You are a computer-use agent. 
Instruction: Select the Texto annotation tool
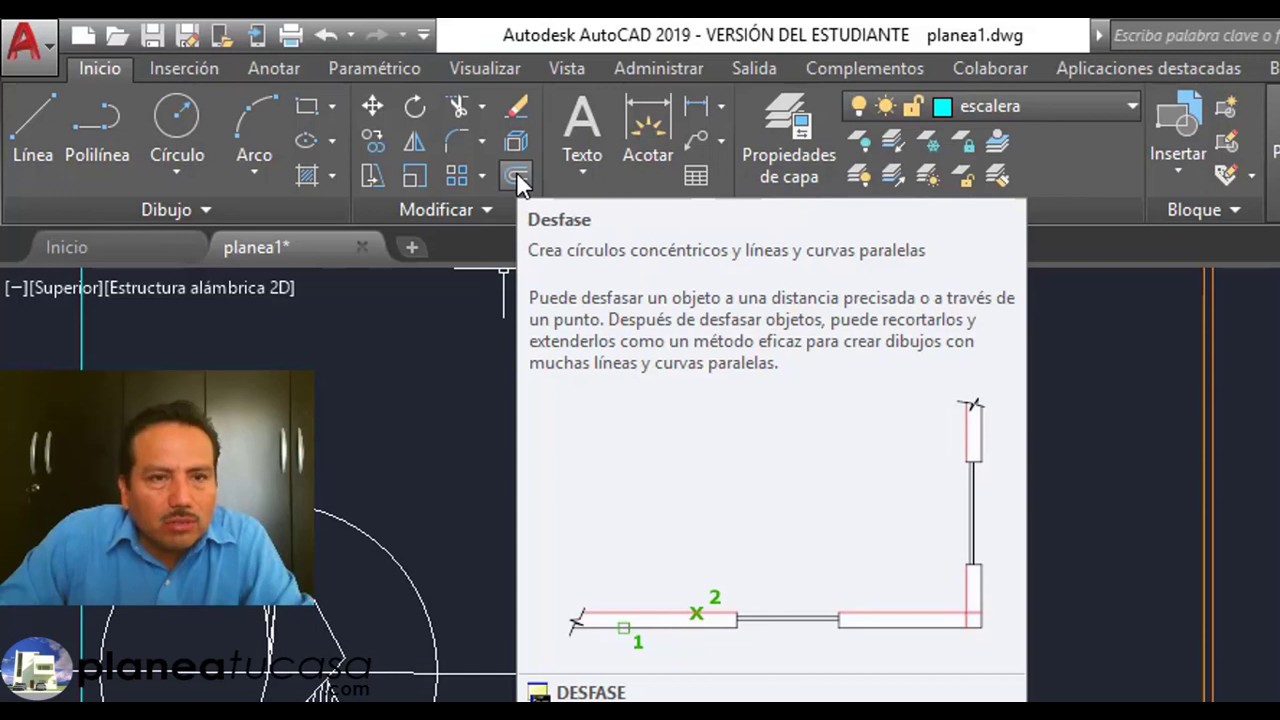tap(582, 130)
